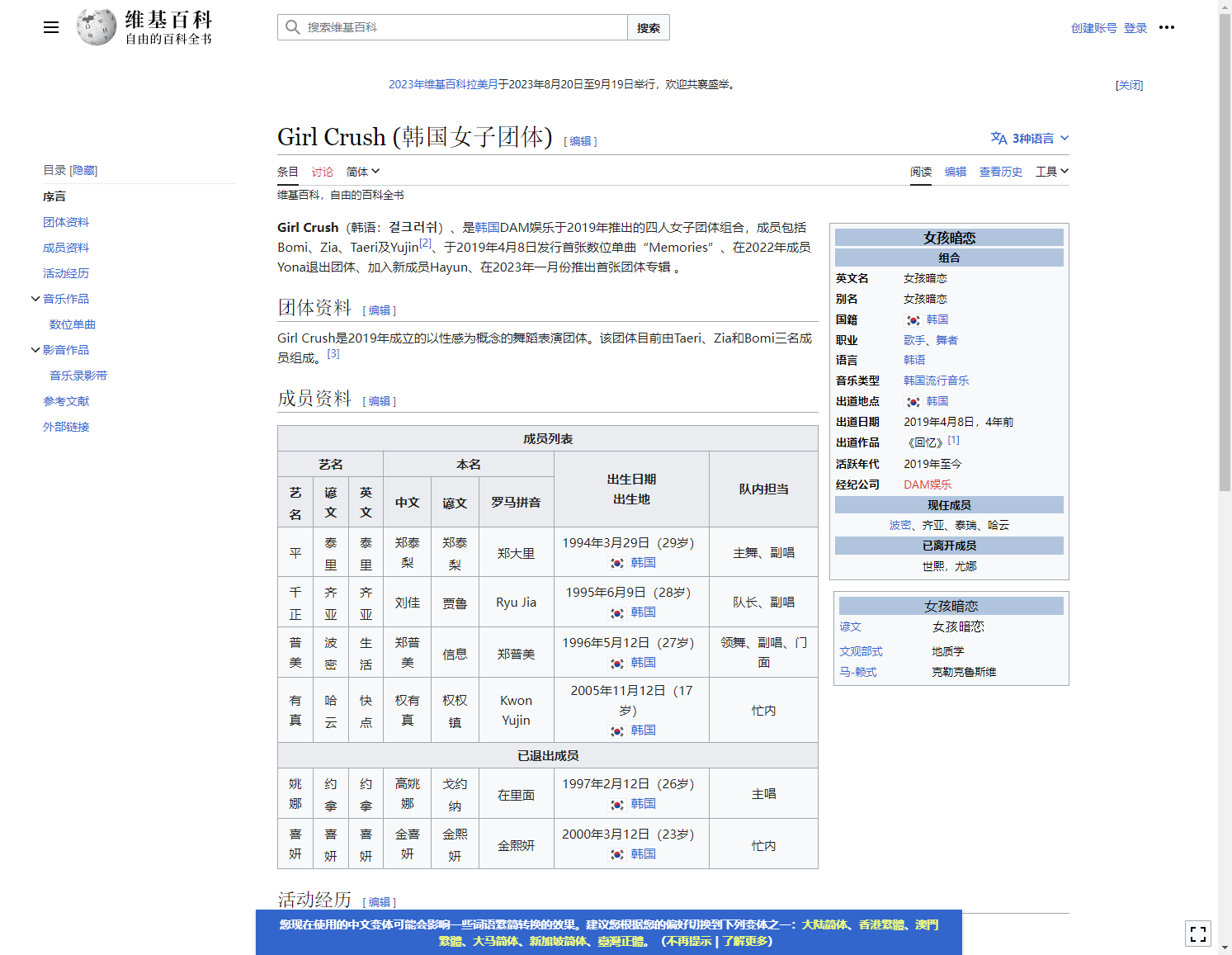Click 了解更多 in variant notice
This screenshot has width=1232, height=955.
click(x=746, y=941)
